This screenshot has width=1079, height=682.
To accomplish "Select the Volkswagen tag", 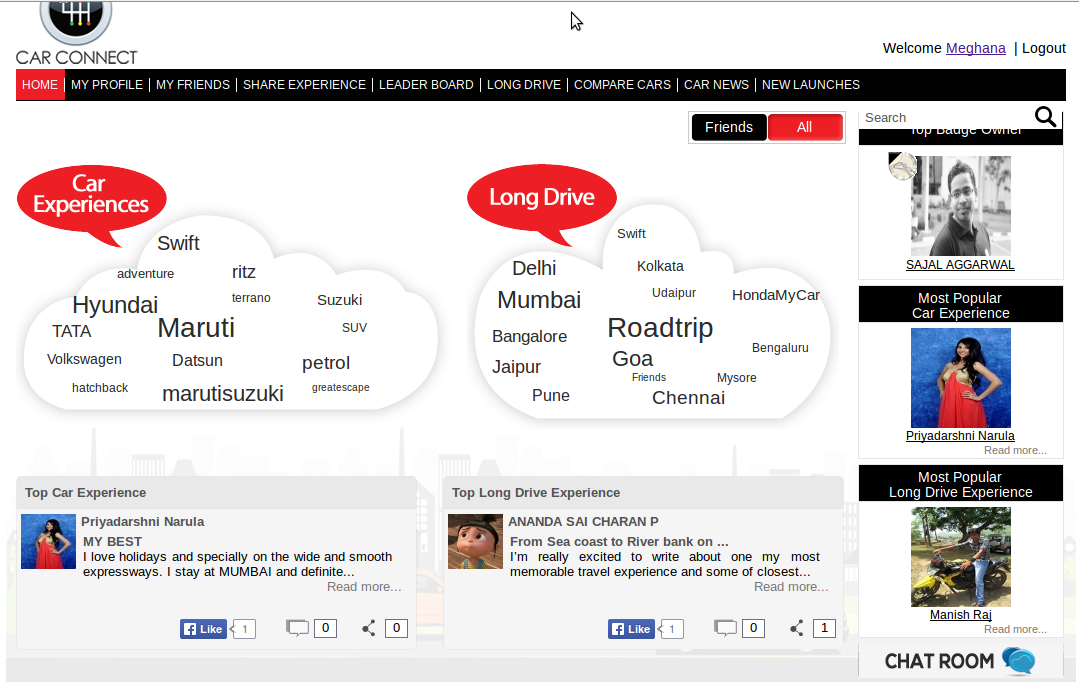I will point(84,359).
